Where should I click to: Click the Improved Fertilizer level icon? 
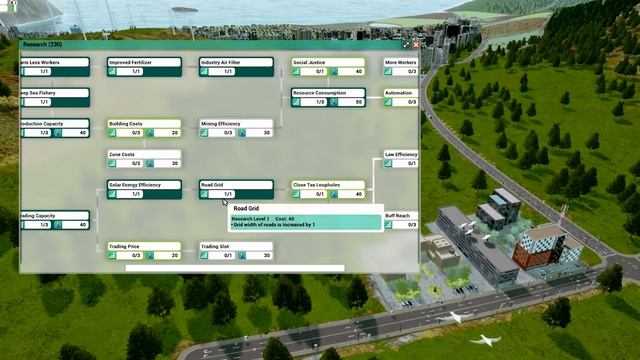tap(112, 71)
